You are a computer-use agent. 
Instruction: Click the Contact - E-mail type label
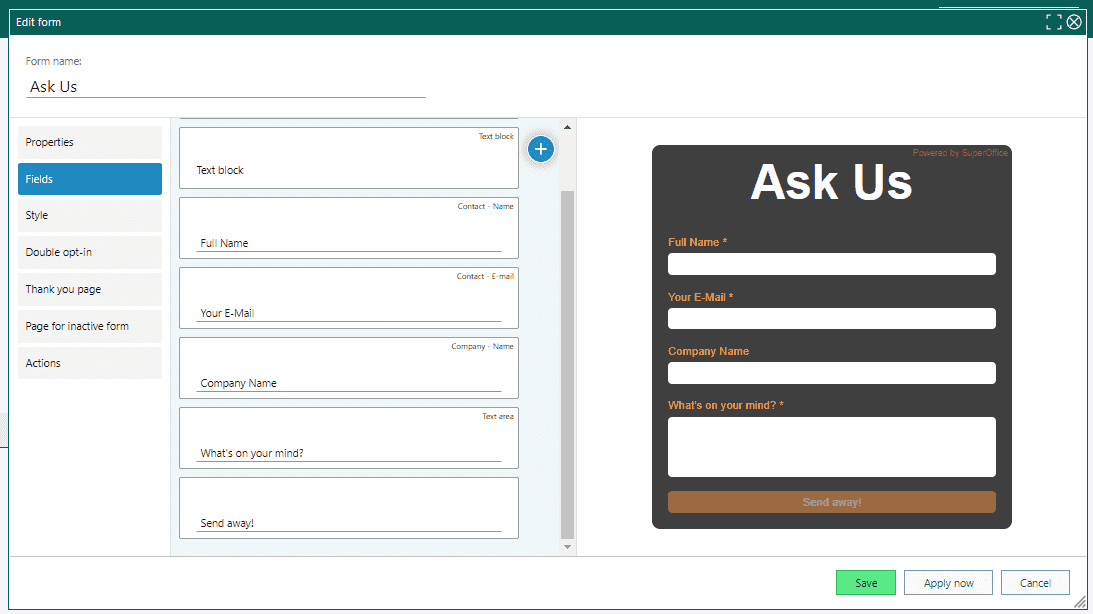pyautogui.click(x=485, y=276)
